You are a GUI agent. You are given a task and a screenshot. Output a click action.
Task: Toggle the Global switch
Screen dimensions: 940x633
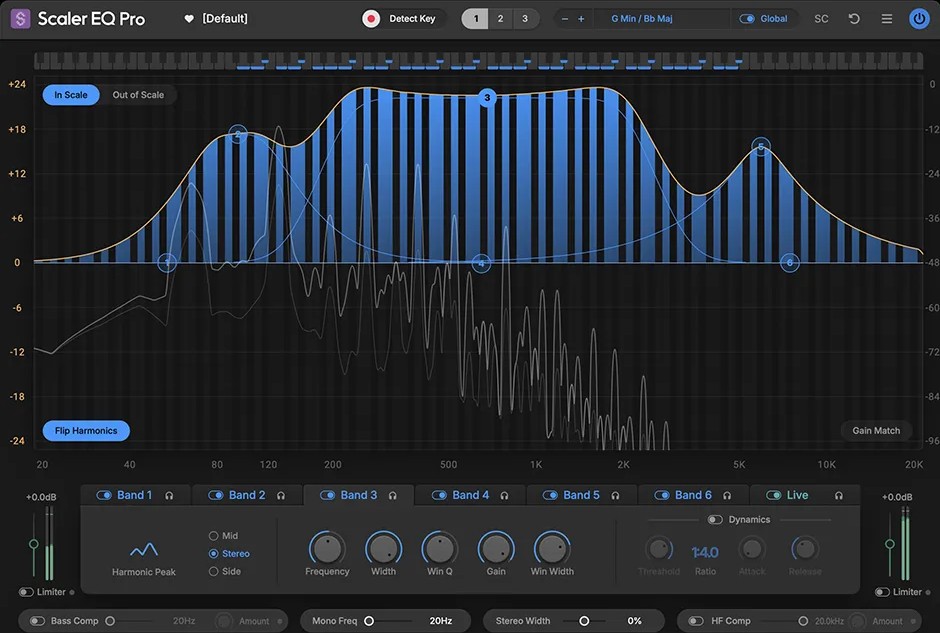coord(746,19)
